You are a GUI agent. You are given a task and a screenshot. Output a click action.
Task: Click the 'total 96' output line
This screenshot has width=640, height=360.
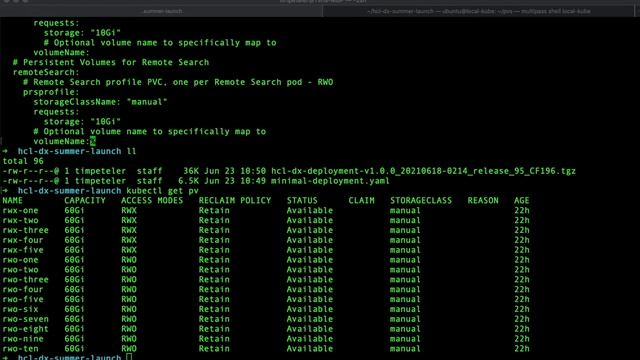click(x=23, y=161)
